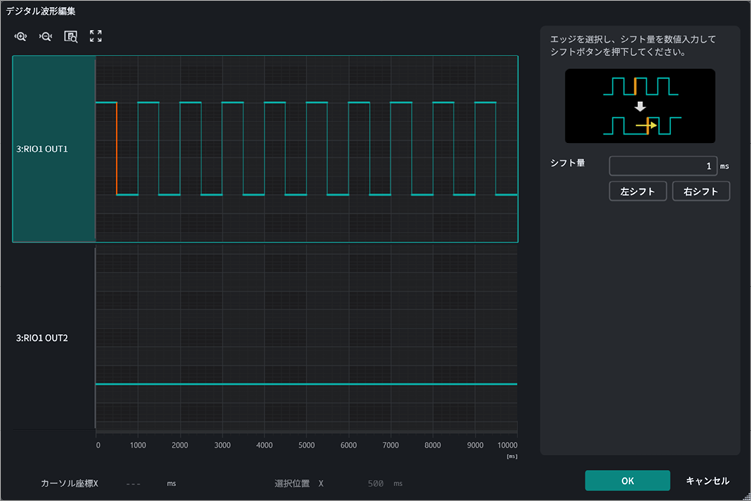Click the last falling edge of the OUT1 waveform

496,148
